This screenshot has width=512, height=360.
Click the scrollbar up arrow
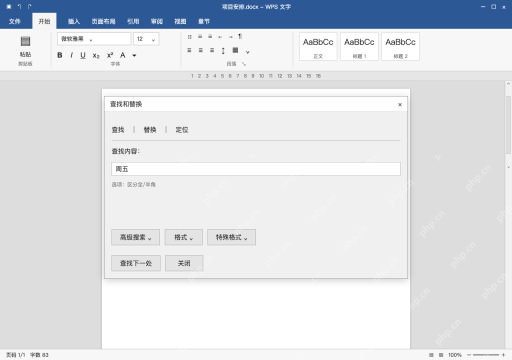click(x=508, y=84)
